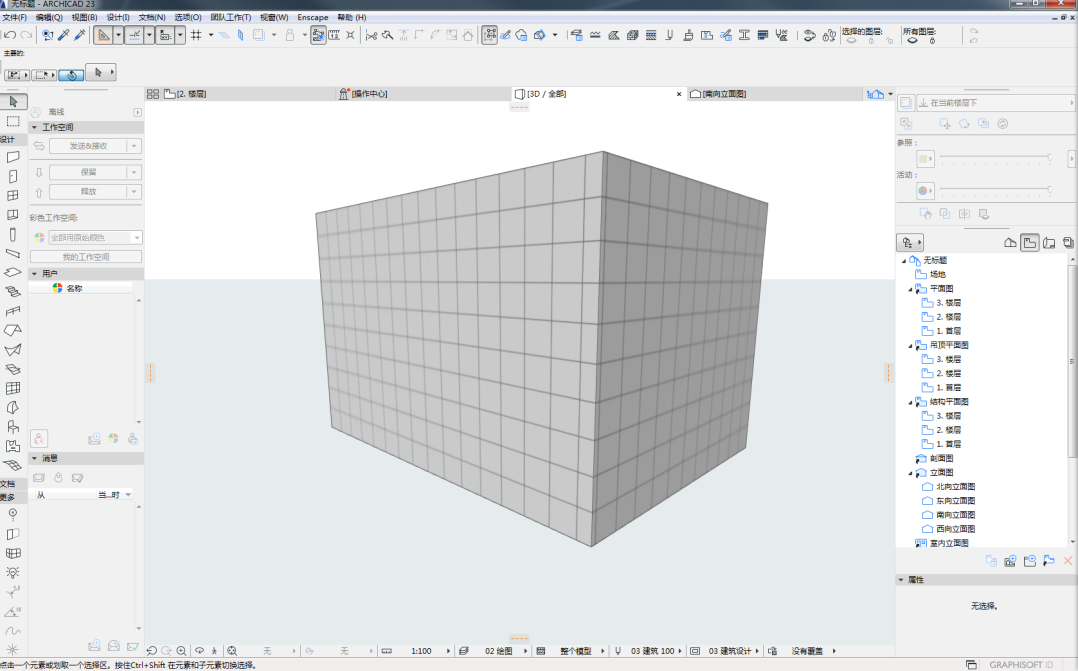Click the Inject Parameters syringe icon
Screen dimensions: 1078x671
pos(80,35)
